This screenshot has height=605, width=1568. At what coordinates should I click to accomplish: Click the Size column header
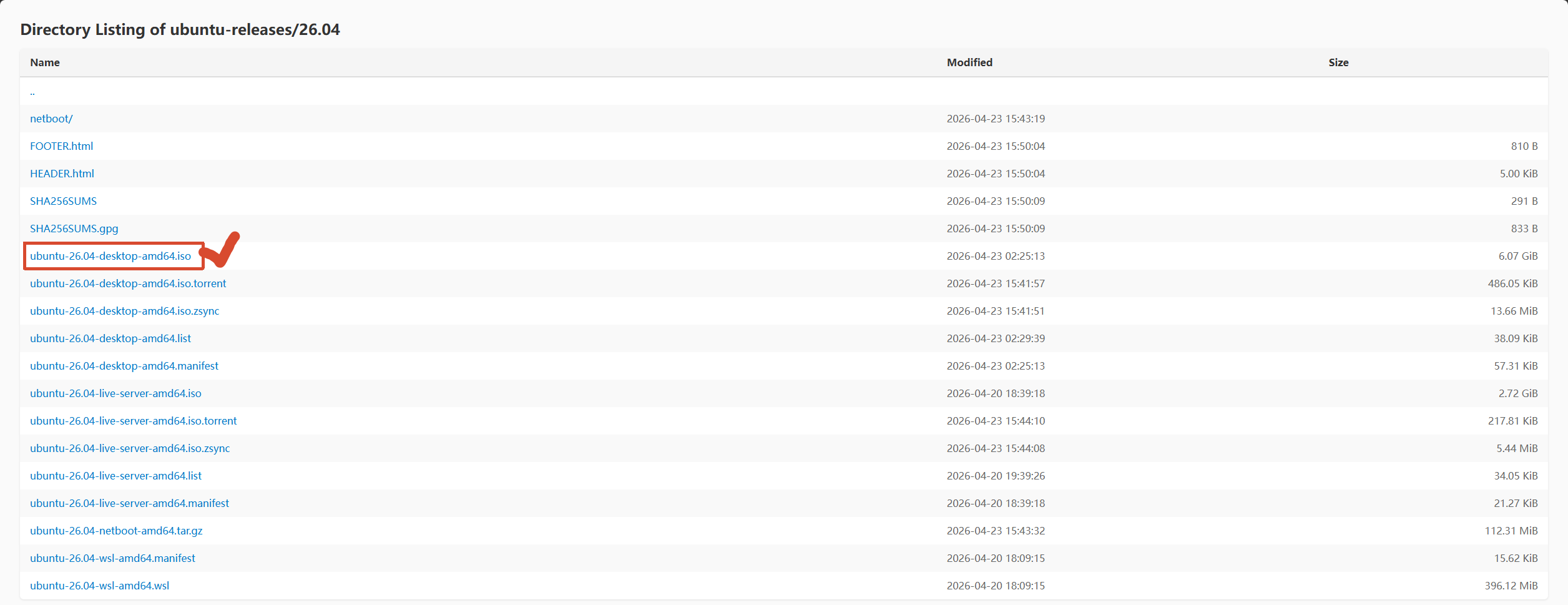coord(1338,62)
